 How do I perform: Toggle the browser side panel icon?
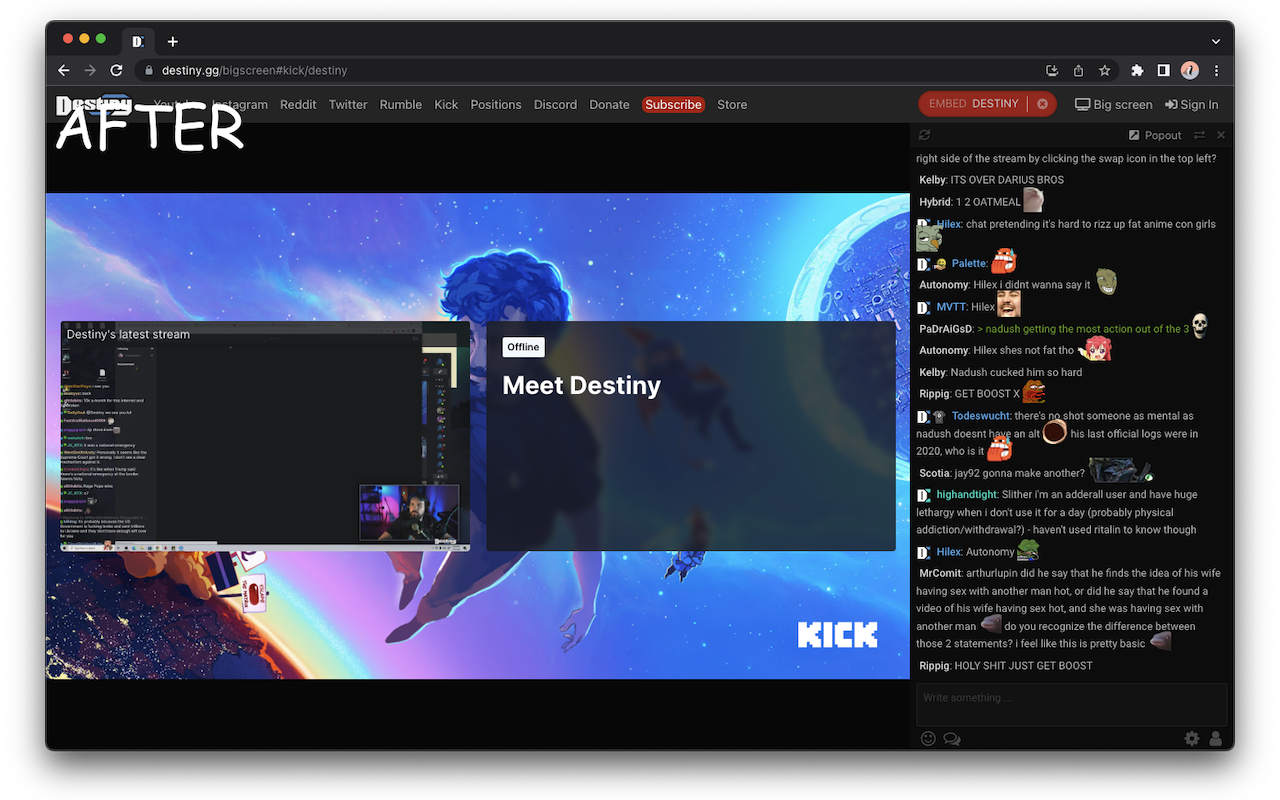pyautogui.click(x=1163, y=70)
